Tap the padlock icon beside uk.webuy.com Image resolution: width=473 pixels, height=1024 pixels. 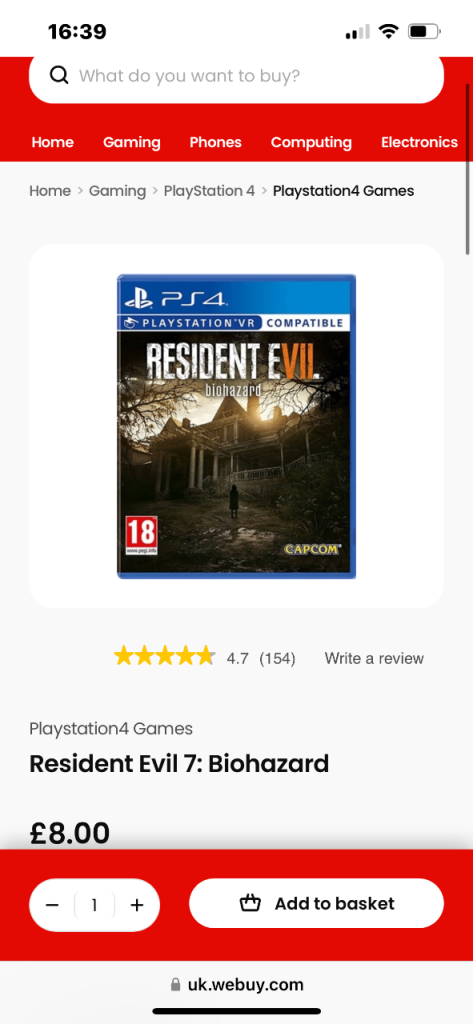point(175,984)
